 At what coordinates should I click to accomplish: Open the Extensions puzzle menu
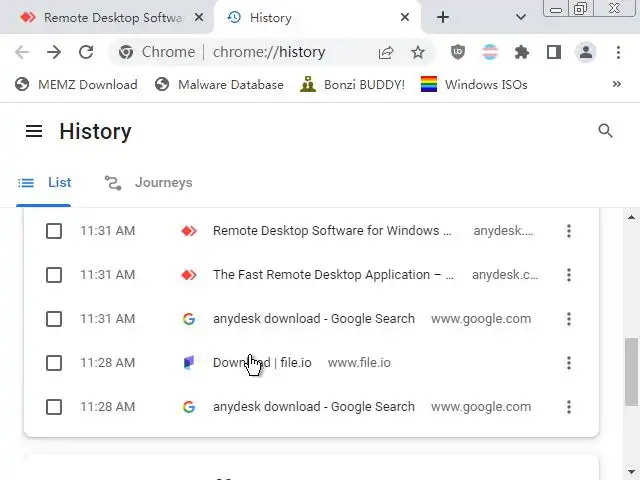pos(522,52)
